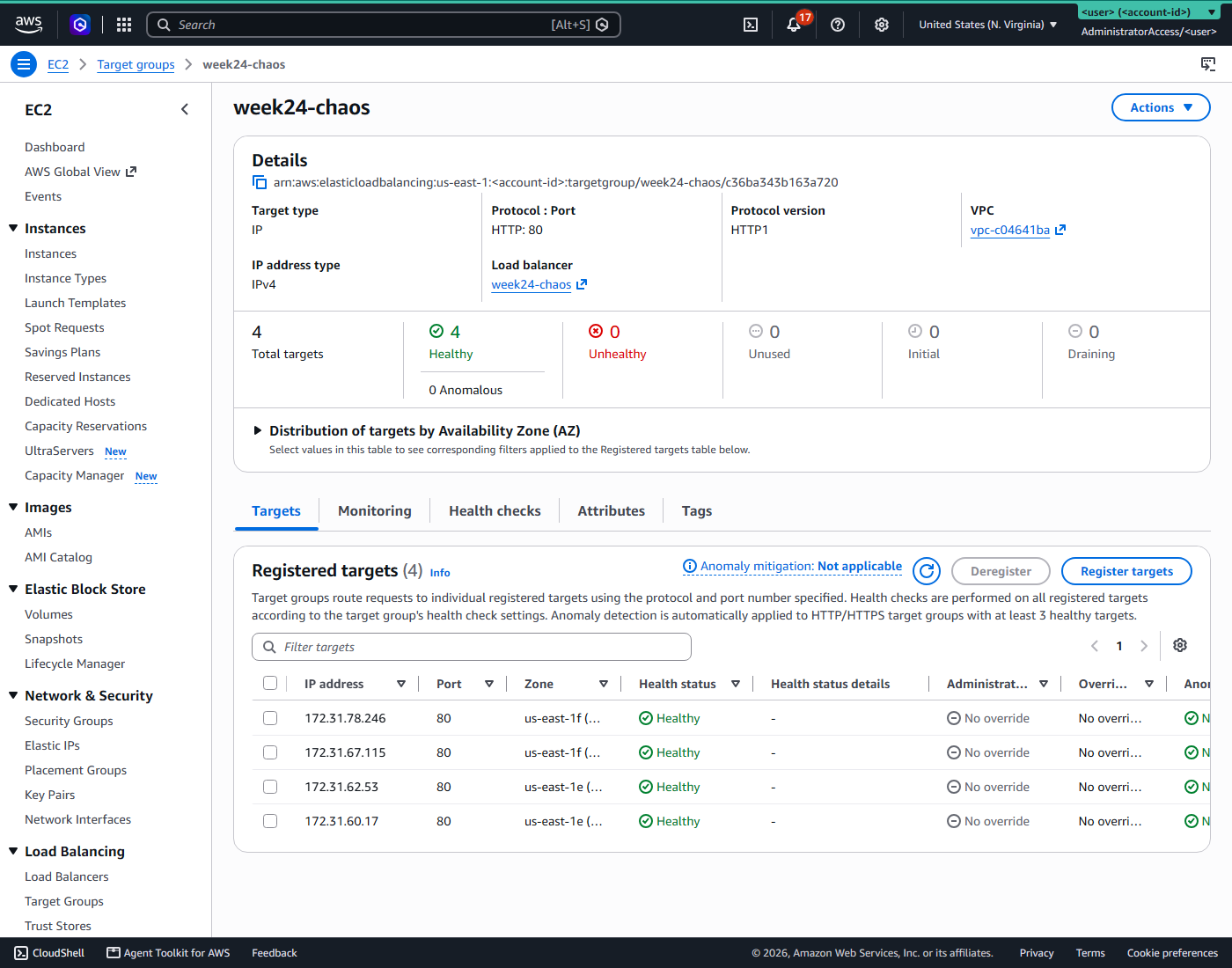Open the Actions dropdown

1161,107
